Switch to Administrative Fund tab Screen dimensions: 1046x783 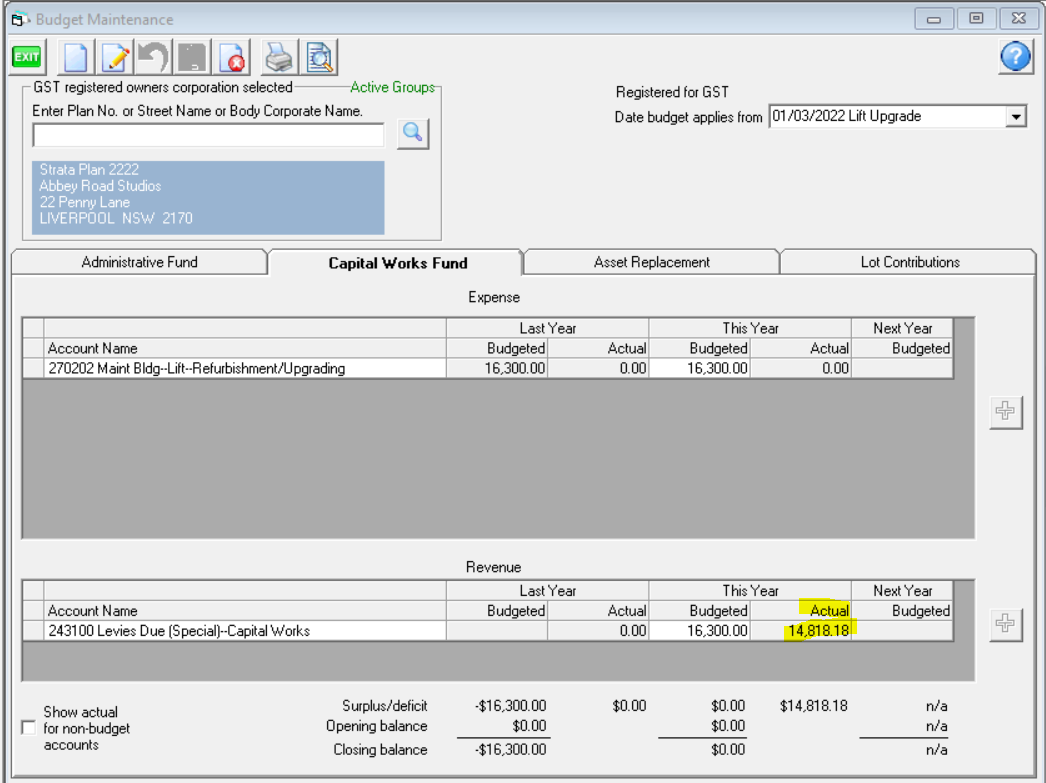click(x=139, y=263)
